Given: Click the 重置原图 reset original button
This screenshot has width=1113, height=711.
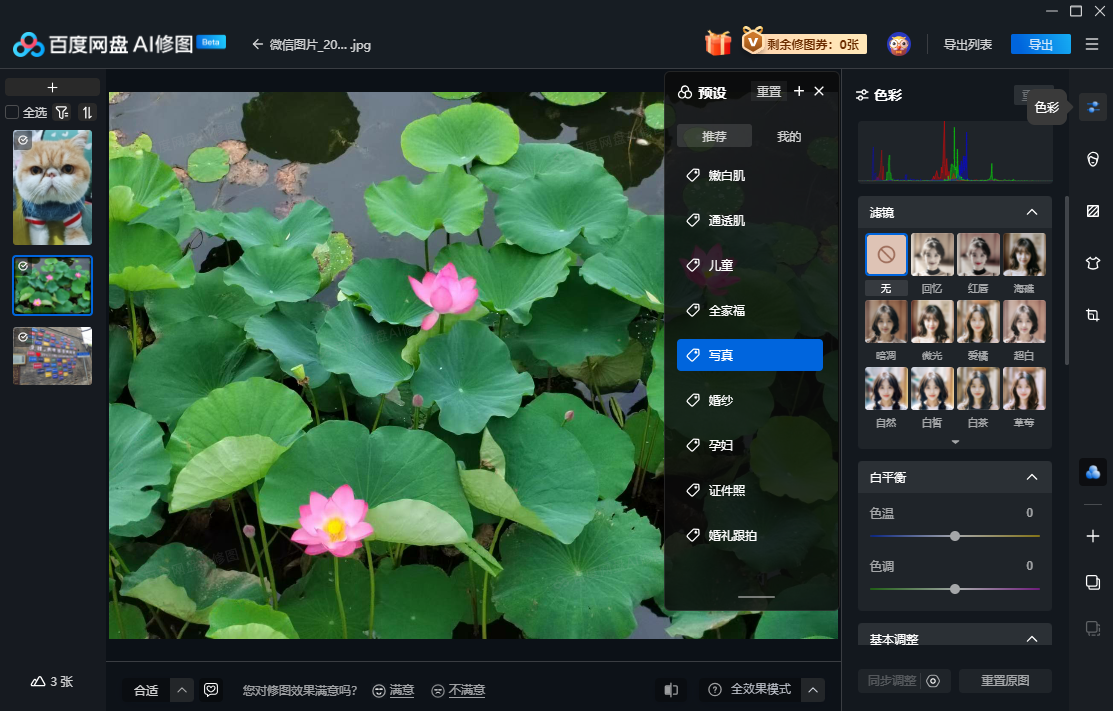Looking at the screenshot, I should (1005, 681).
